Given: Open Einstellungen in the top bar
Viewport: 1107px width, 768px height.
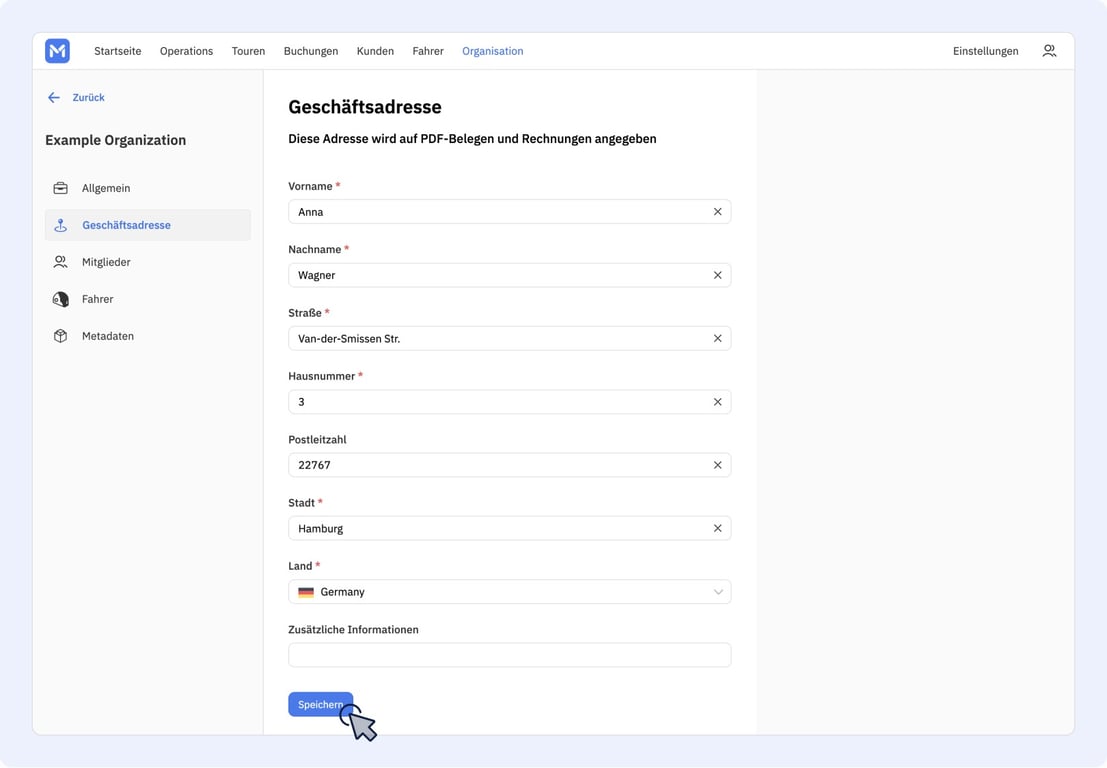Looking at the screenshot, I should [986, 51].
